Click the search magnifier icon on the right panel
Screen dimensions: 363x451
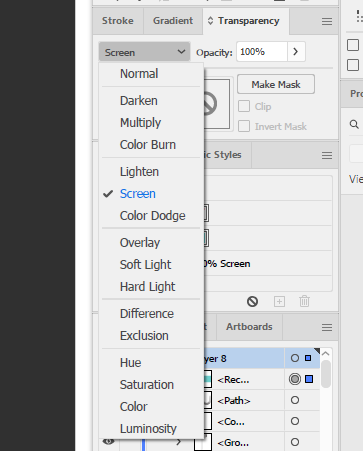pyautogui.click(x=354, y=124)
